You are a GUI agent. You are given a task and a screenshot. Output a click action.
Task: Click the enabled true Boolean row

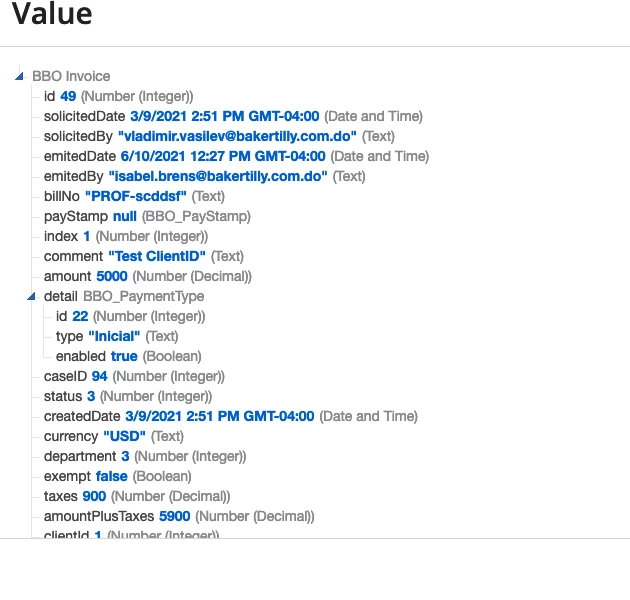click(129, 356)
